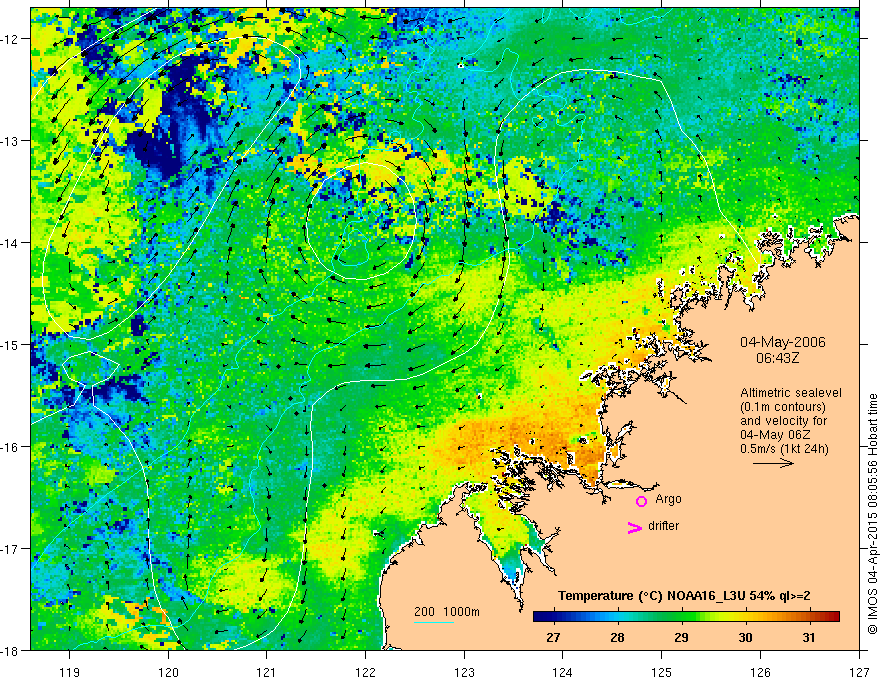
Task: Click the 'Altimetric sealevel' caption line
Action: coord(791,393)
